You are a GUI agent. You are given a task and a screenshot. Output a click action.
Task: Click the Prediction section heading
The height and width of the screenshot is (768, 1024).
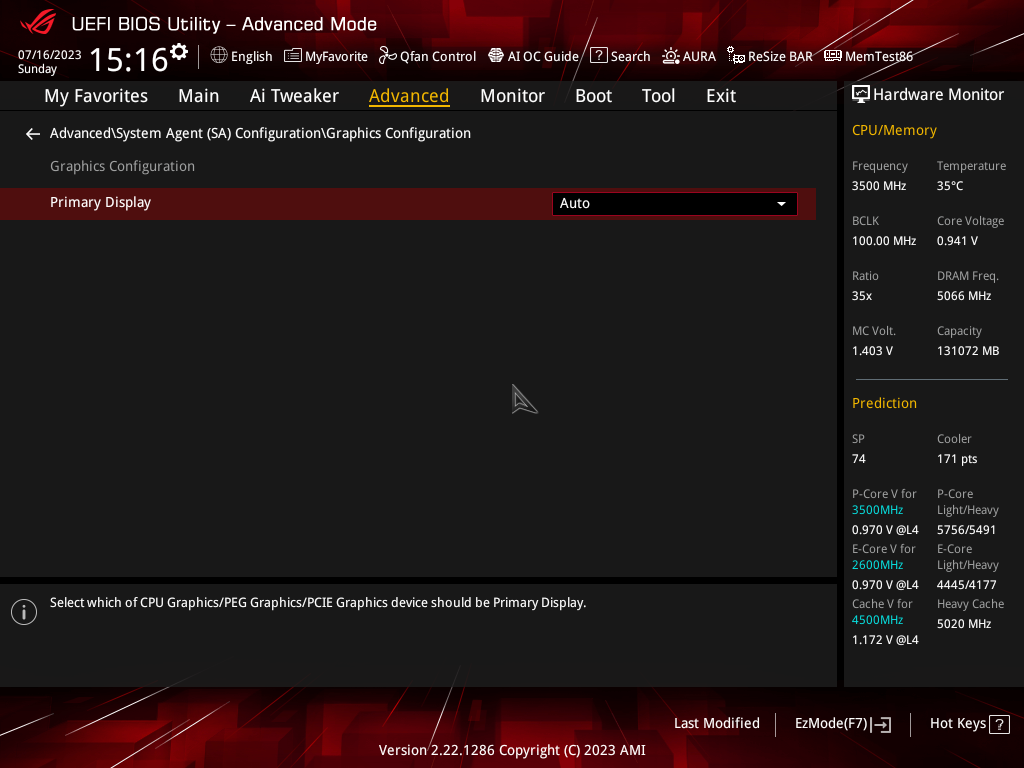(884, 404)
